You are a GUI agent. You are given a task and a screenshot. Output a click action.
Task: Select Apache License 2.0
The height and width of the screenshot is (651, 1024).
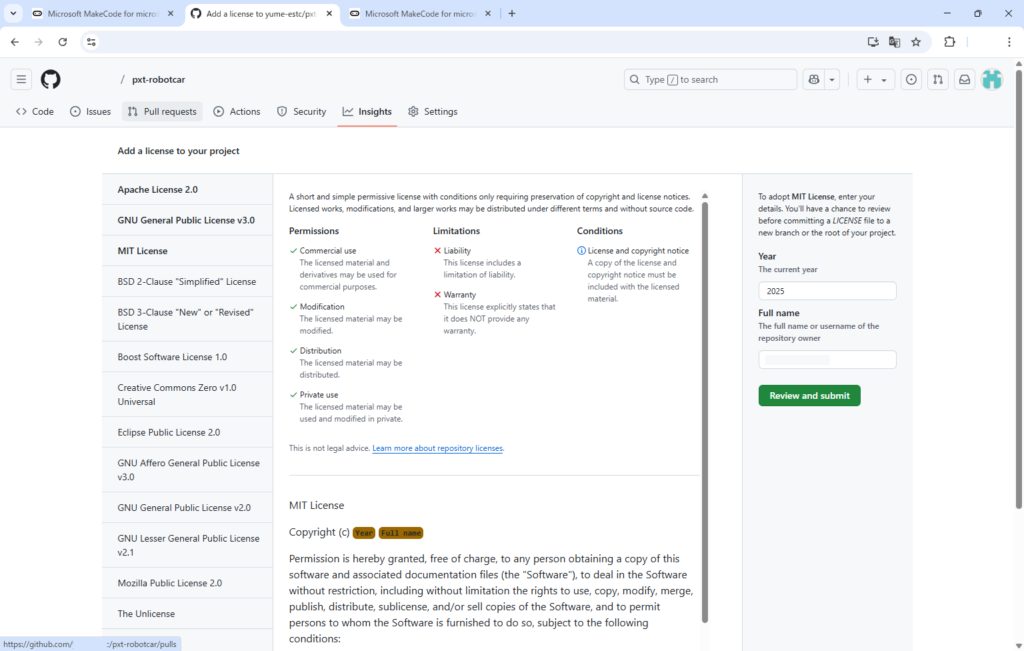click(x=187, y=189)
